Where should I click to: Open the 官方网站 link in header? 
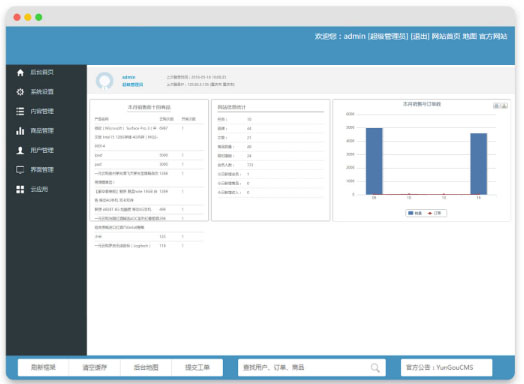click(493, 36)
